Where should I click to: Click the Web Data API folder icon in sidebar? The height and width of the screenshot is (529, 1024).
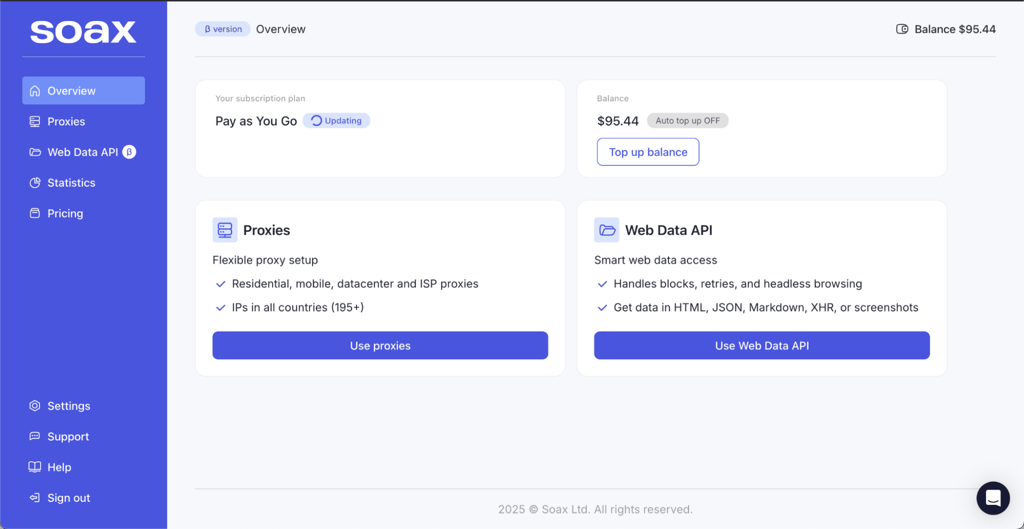tap(35, 152)
